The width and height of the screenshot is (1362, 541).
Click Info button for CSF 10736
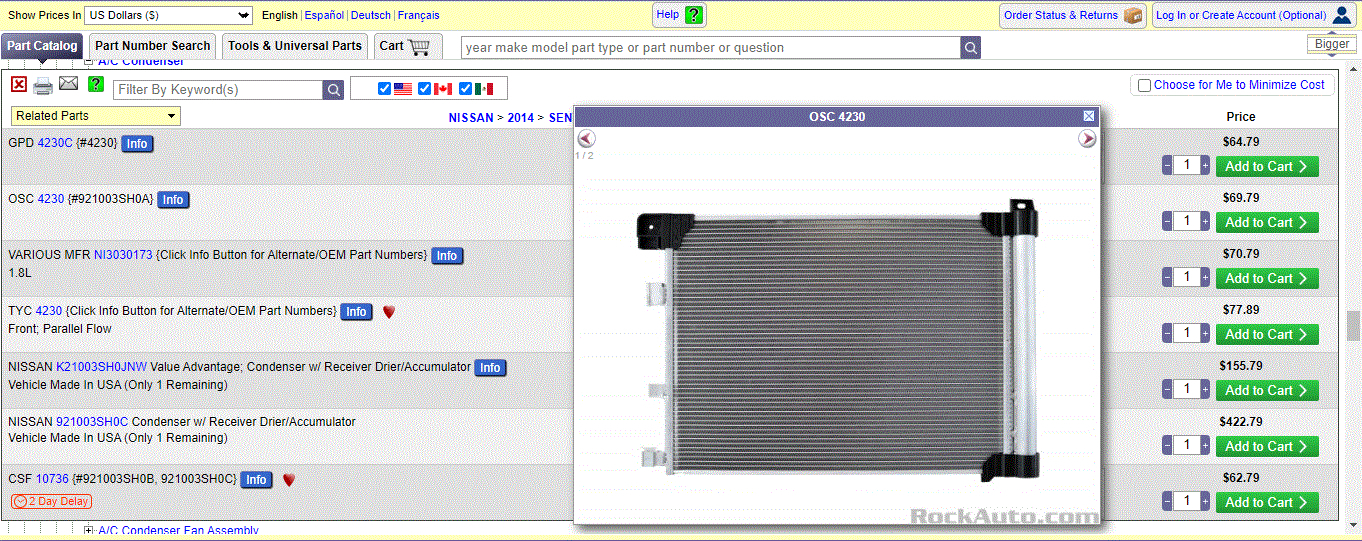256,480
